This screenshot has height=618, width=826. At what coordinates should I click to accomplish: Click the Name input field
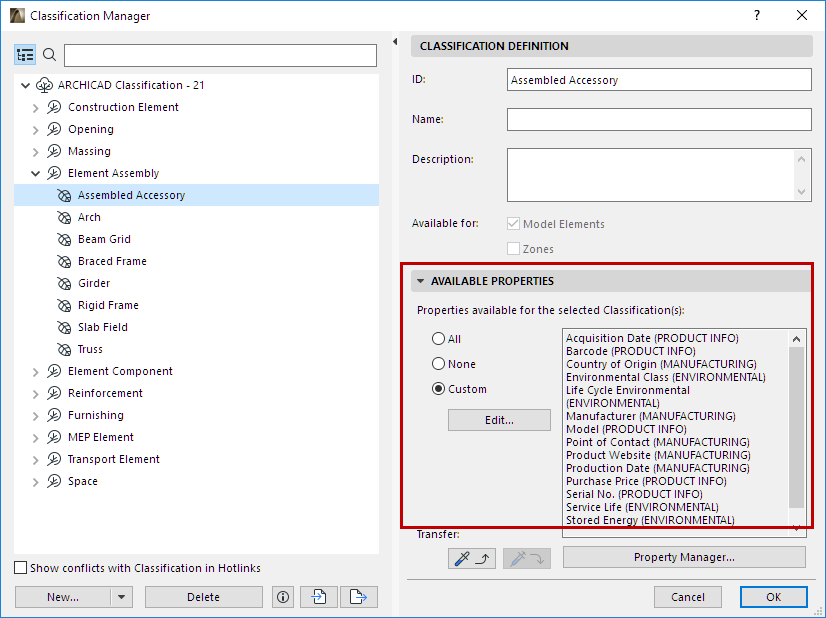coord(659,120)
